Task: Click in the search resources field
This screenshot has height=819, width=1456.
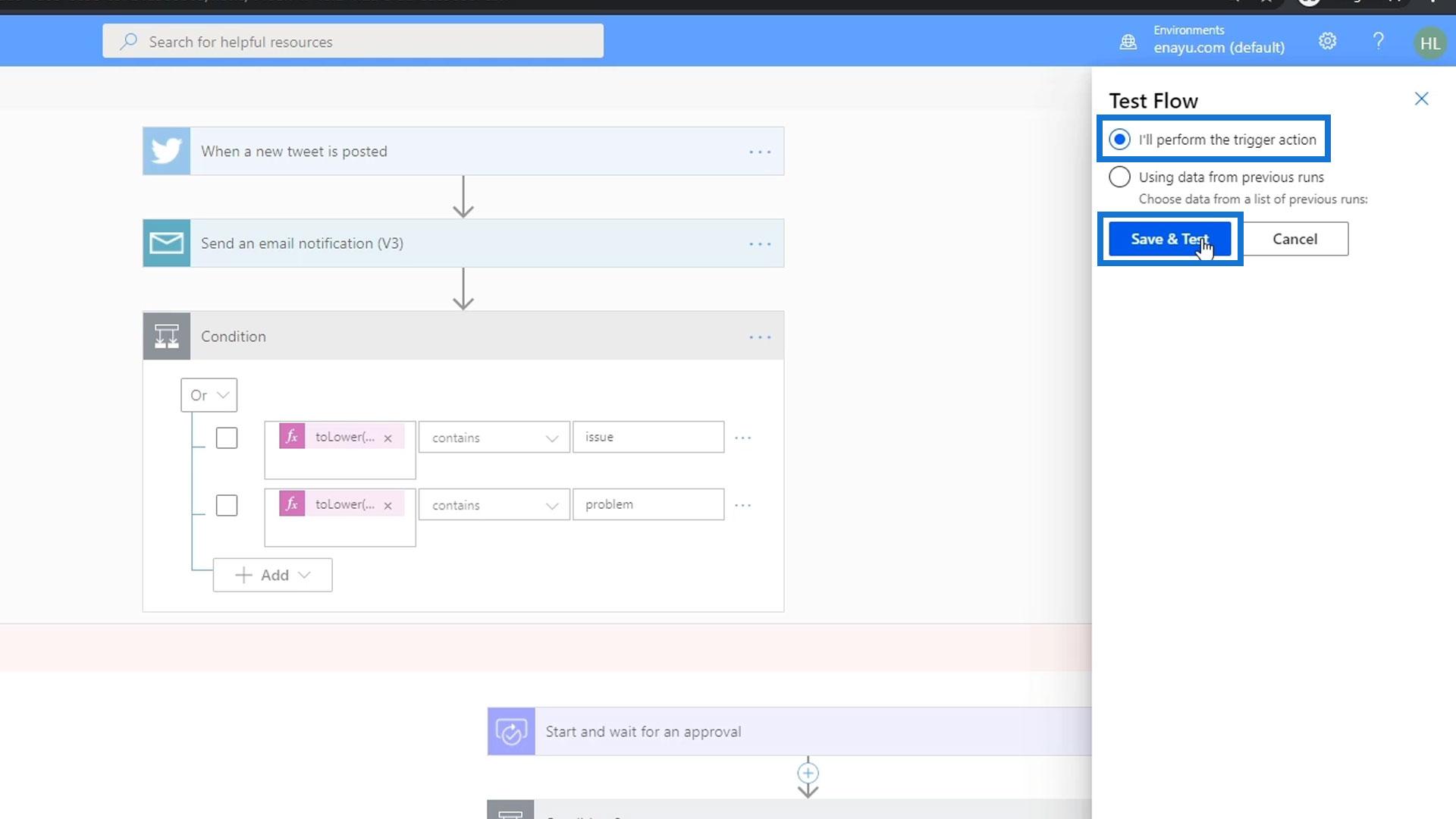Action: pyautogui.click(x=353, y=42)
